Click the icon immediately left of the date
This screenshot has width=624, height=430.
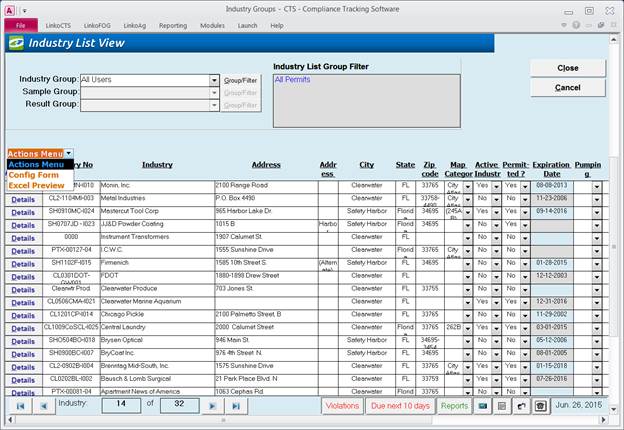[541, 406]
